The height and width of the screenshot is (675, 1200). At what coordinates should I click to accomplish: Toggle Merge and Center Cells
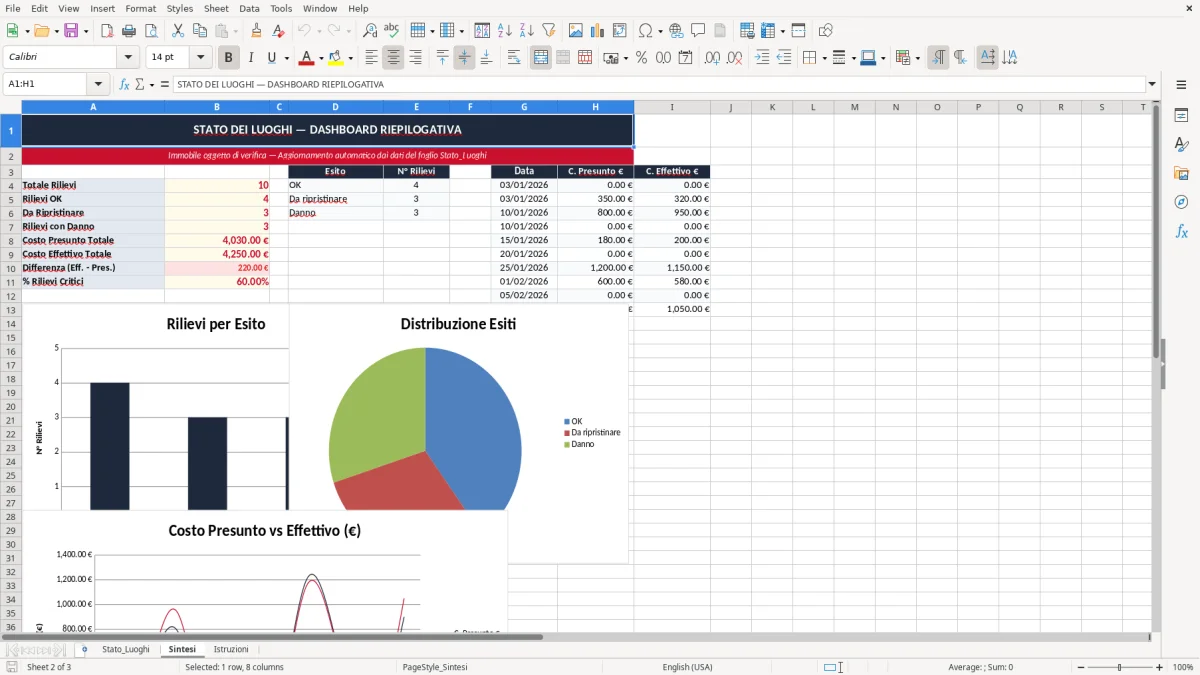click(x=541, y=58)
